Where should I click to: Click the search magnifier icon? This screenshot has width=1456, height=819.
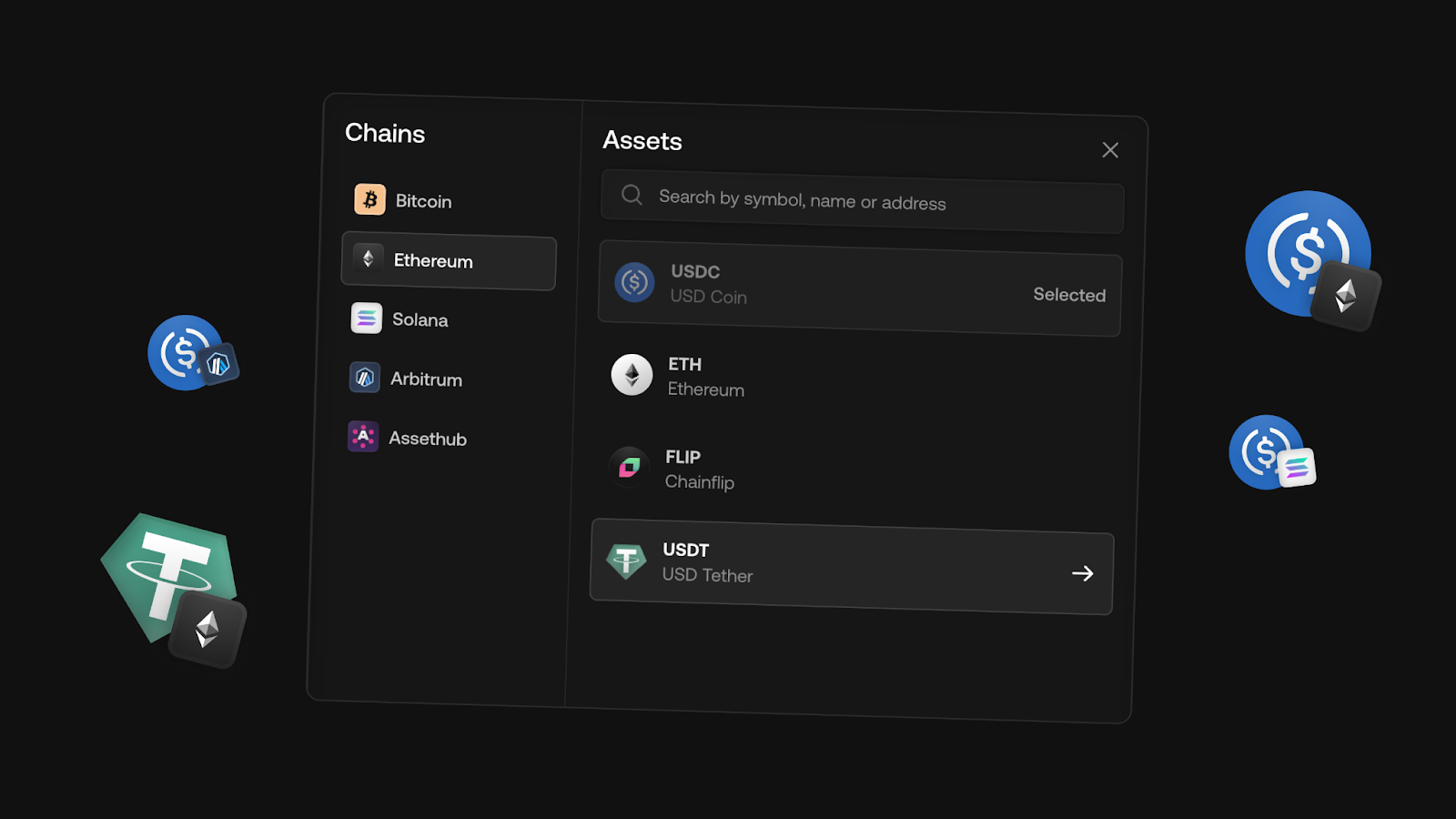pos(632,195)
